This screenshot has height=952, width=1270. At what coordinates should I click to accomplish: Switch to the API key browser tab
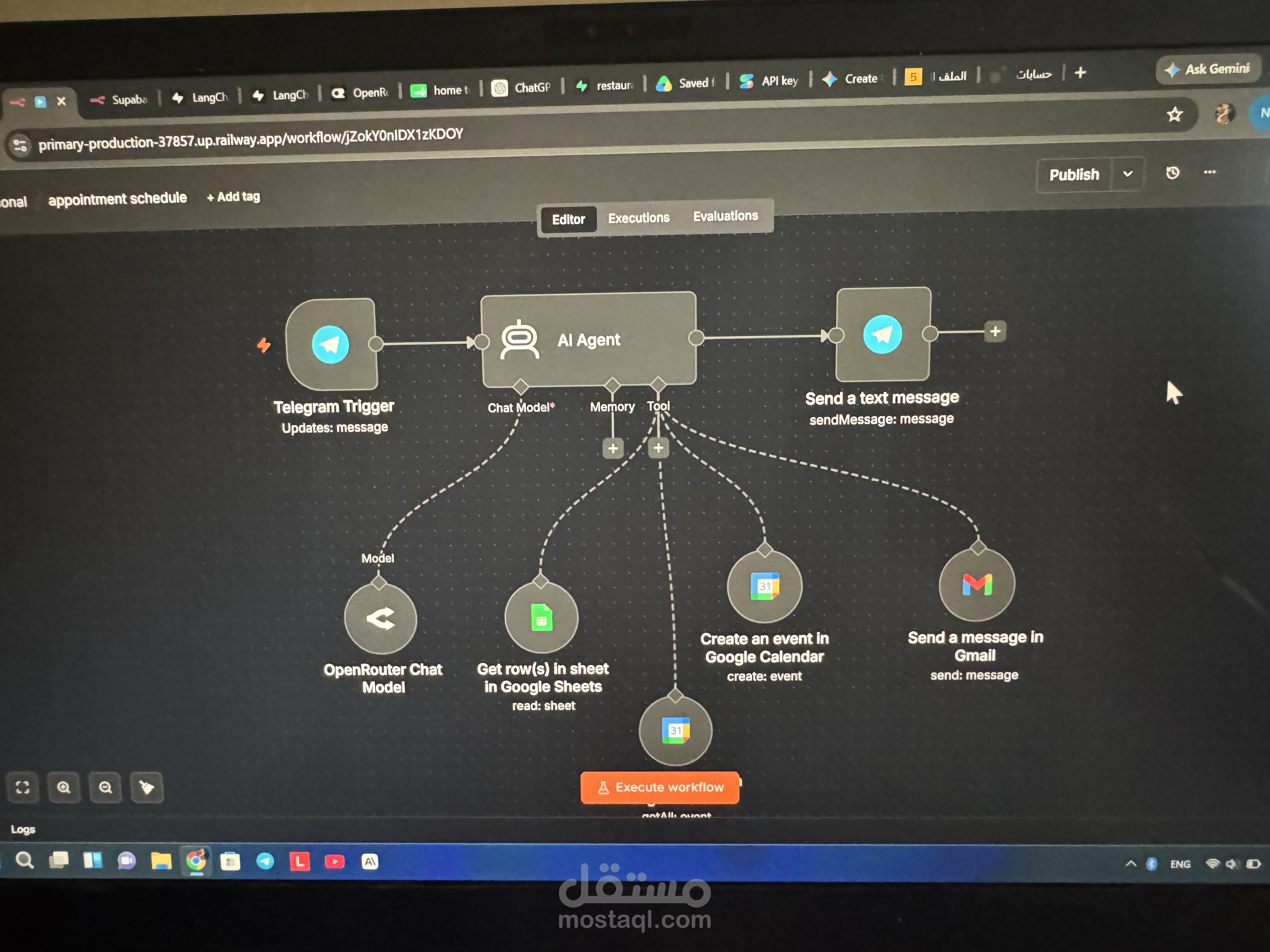pyautogui.click(x=769, y=82)
